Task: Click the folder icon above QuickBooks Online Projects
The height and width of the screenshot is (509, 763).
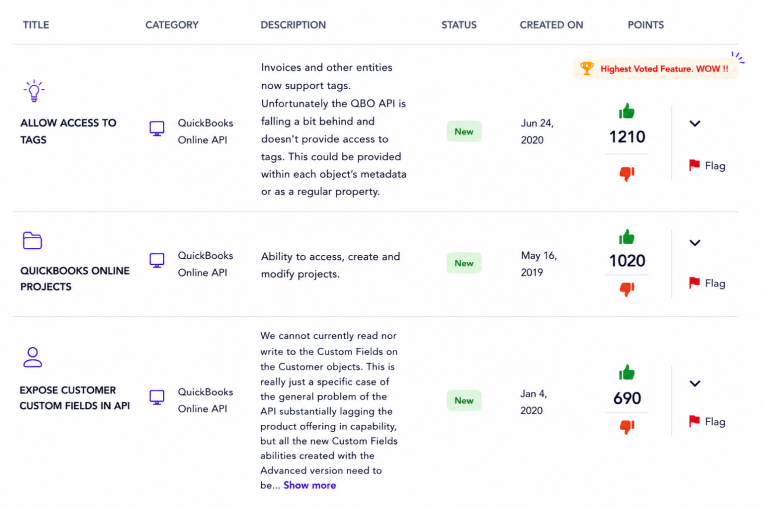Action: coord(33,240)
